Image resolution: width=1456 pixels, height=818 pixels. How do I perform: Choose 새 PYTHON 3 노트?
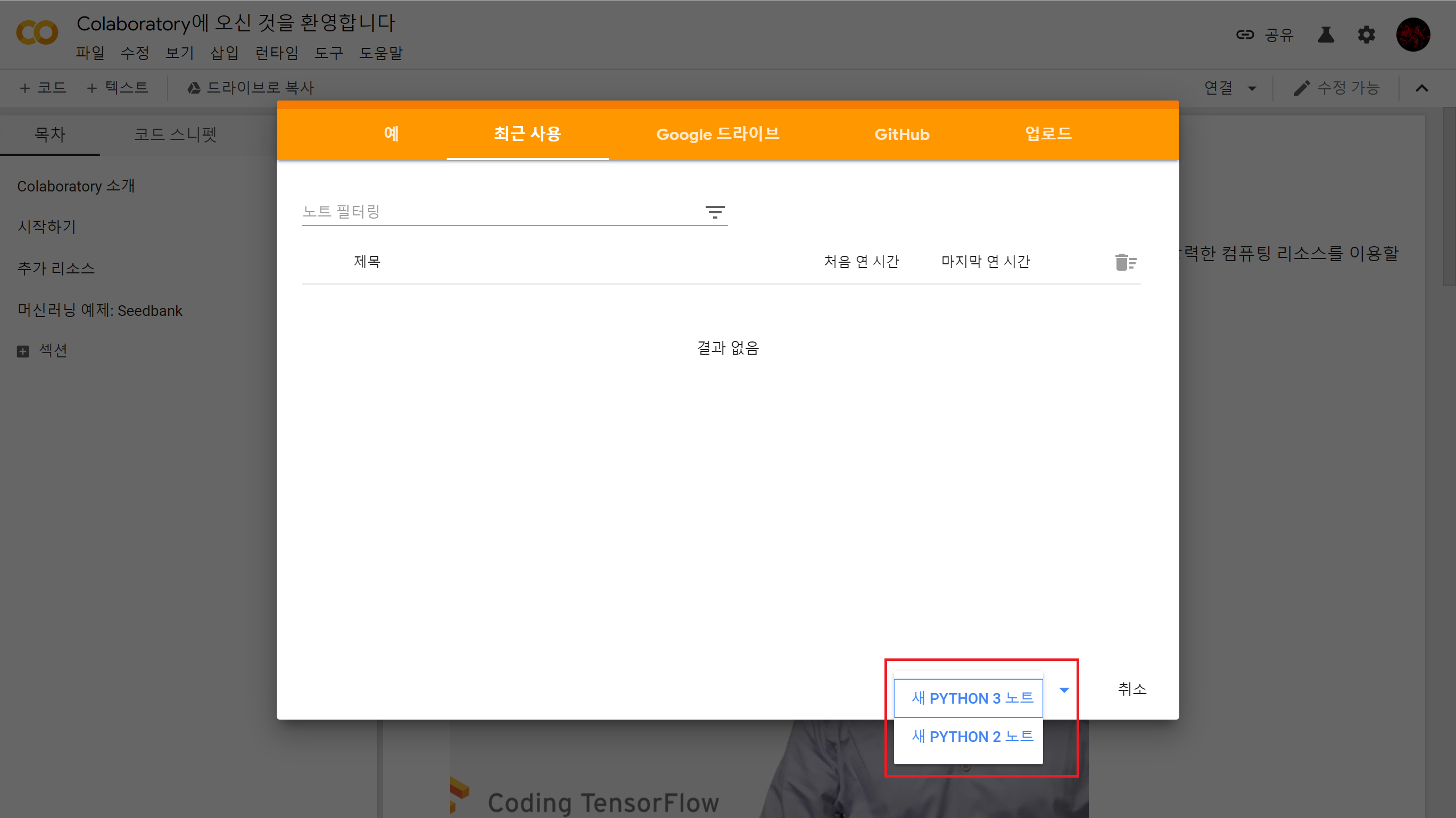click(x=972, y=698)
